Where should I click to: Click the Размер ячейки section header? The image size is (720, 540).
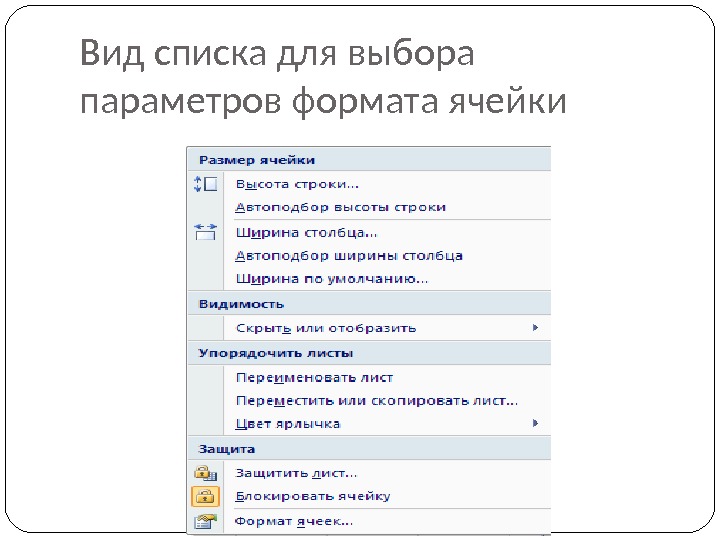tap(369, 160)
